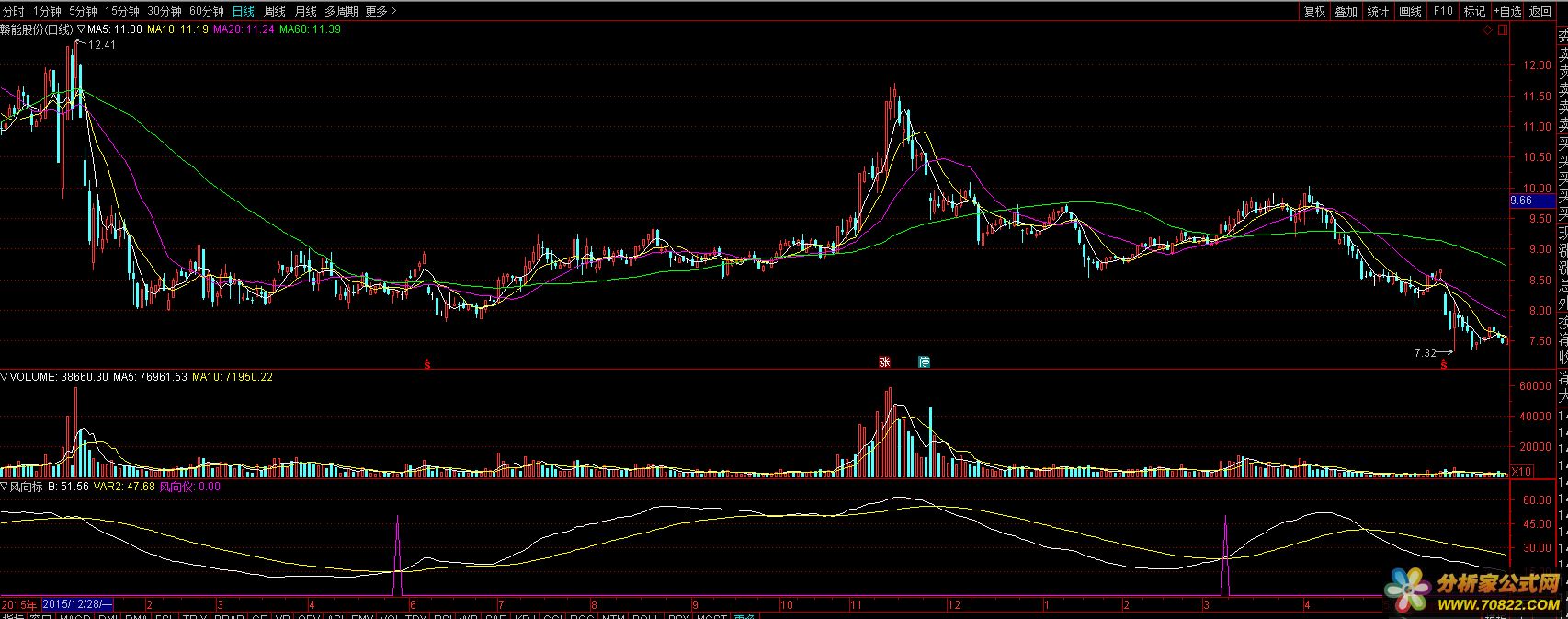The width and height of the screenshot is (1568, 619).
Task: Click the green MA60: 11.39 legend
Action: pyautogui.click(x=311, y=29)
